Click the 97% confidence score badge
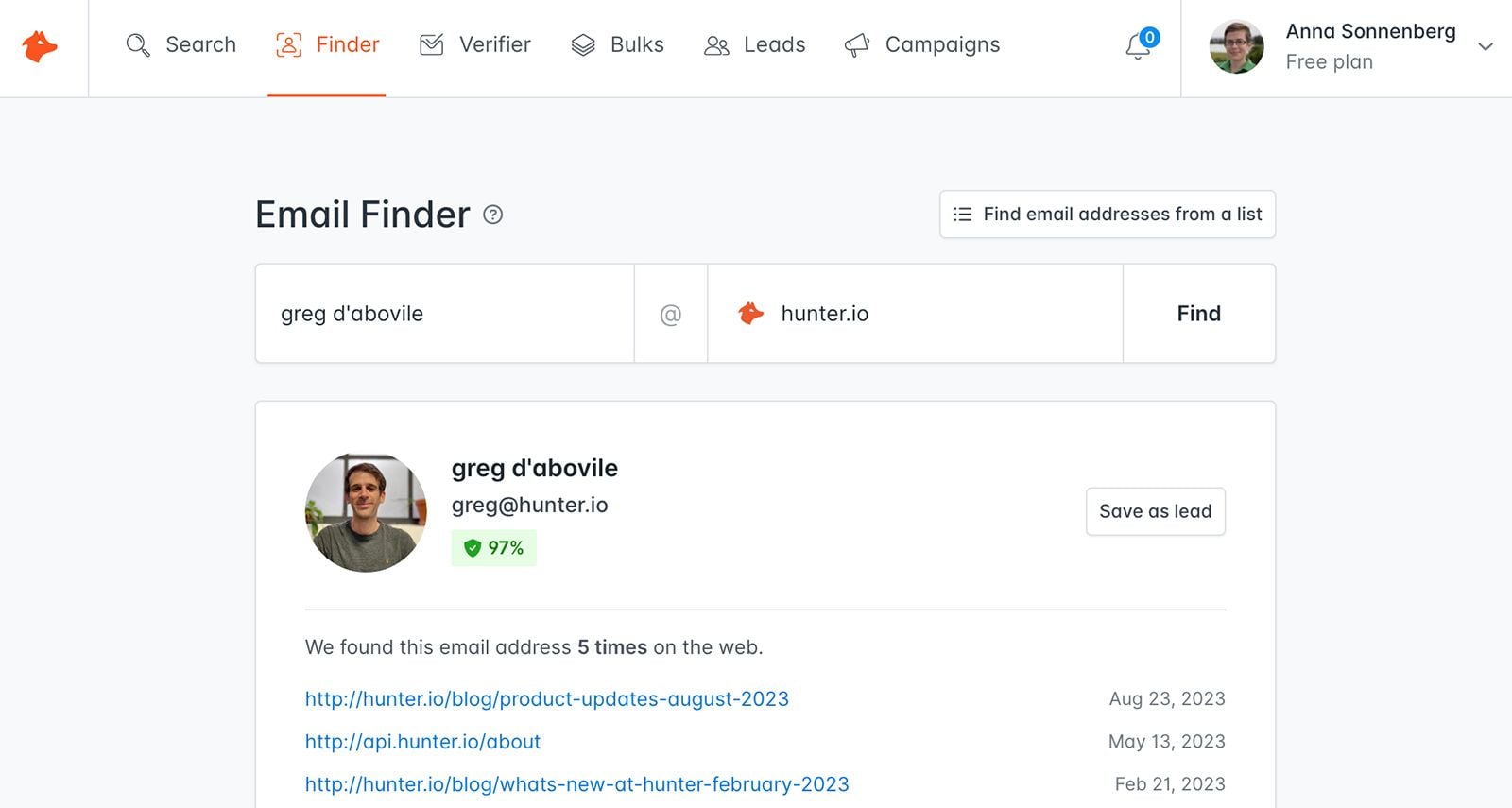The image size is (1512, 808). point(494,548)
